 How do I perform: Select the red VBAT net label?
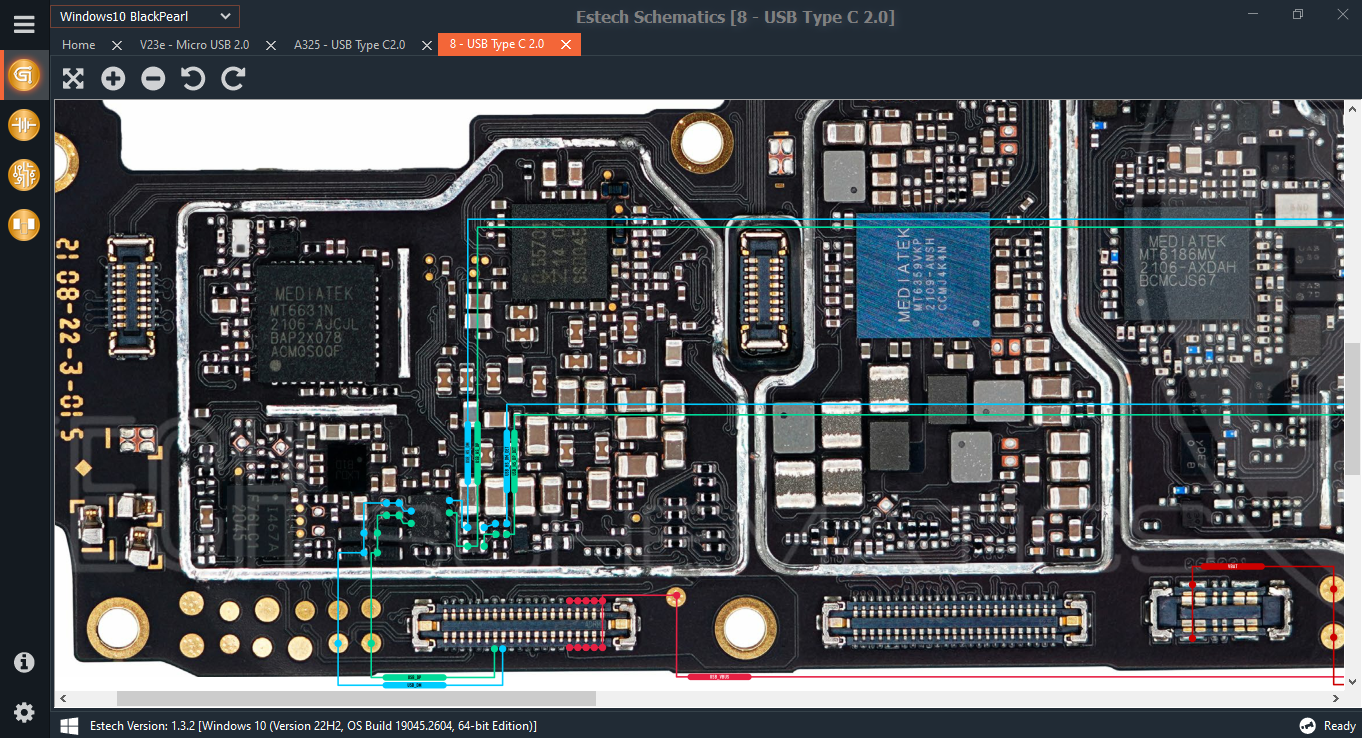(1232, 566)
